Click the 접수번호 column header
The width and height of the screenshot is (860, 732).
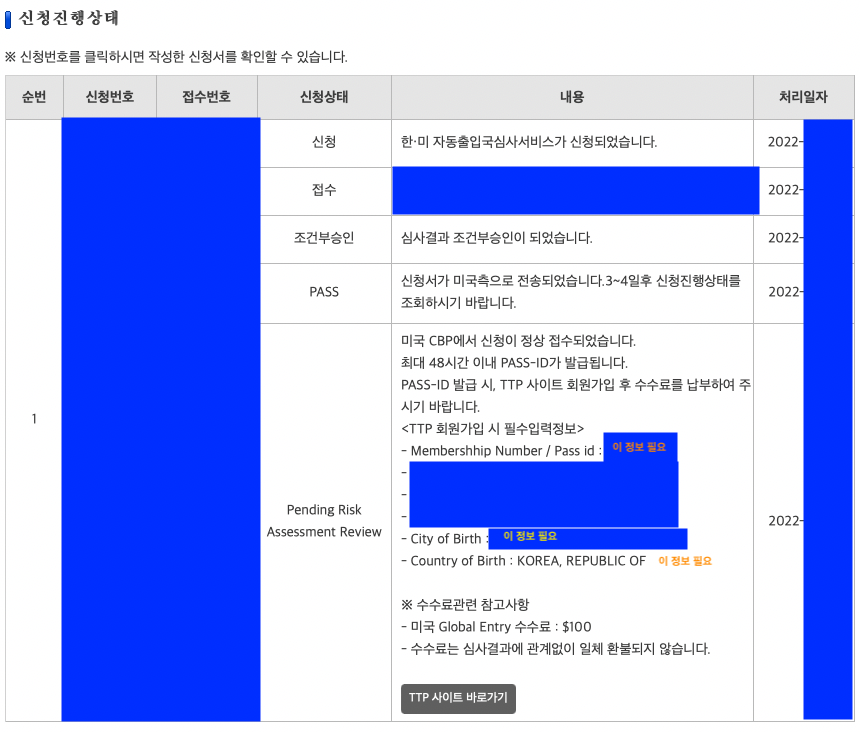tap(208, 97)
